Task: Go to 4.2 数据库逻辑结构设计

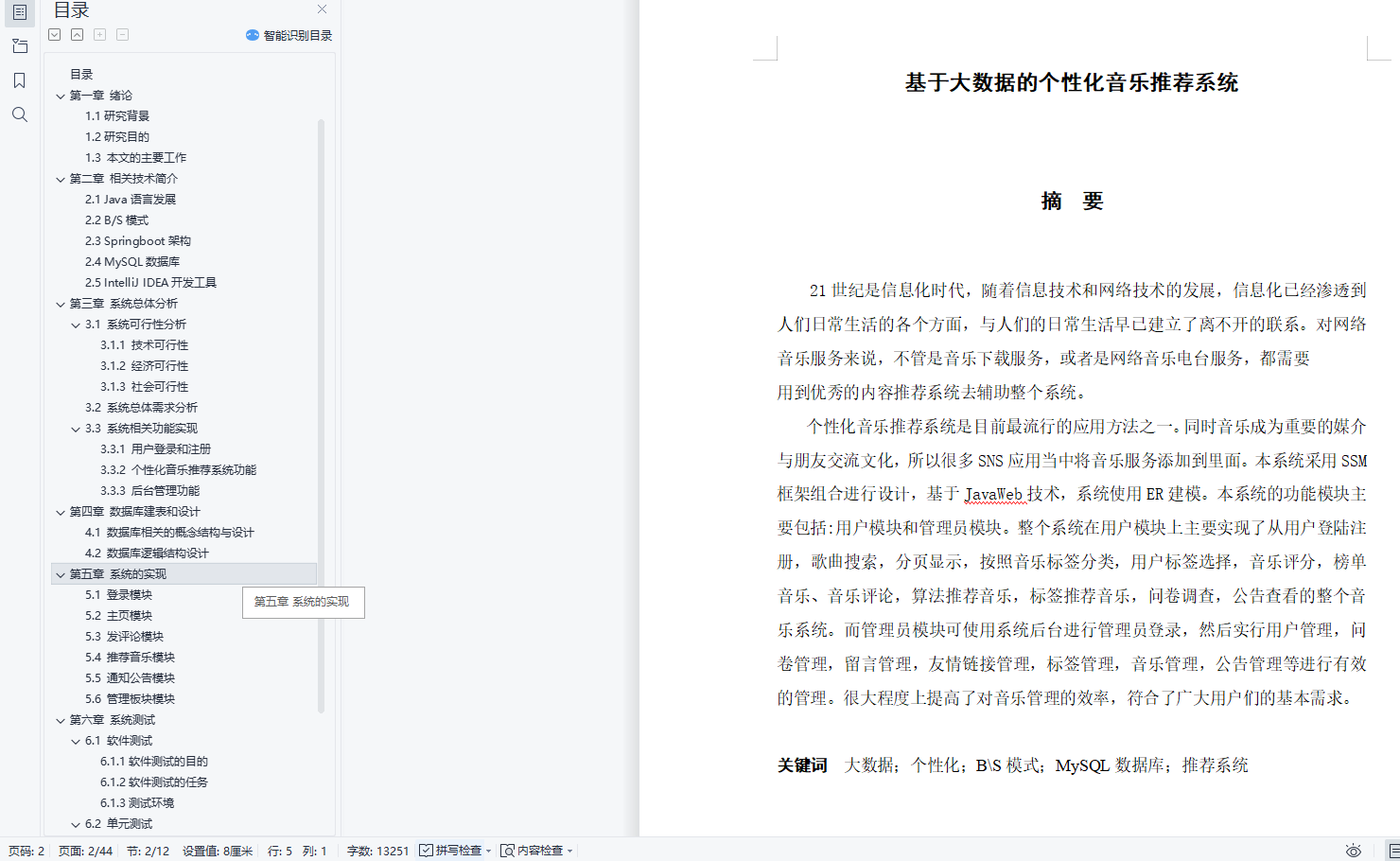Action: click(147, 553)
